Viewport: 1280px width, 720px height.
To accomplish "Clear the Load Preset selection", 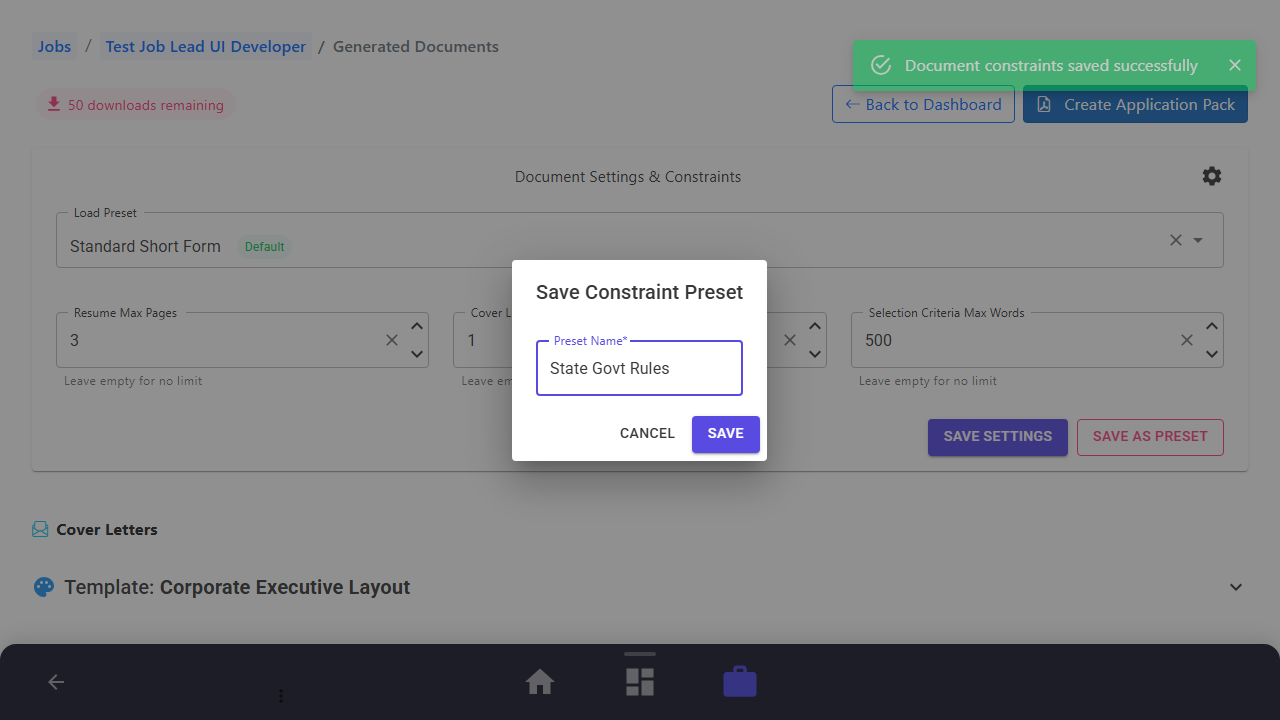I will coord(1176,240).
